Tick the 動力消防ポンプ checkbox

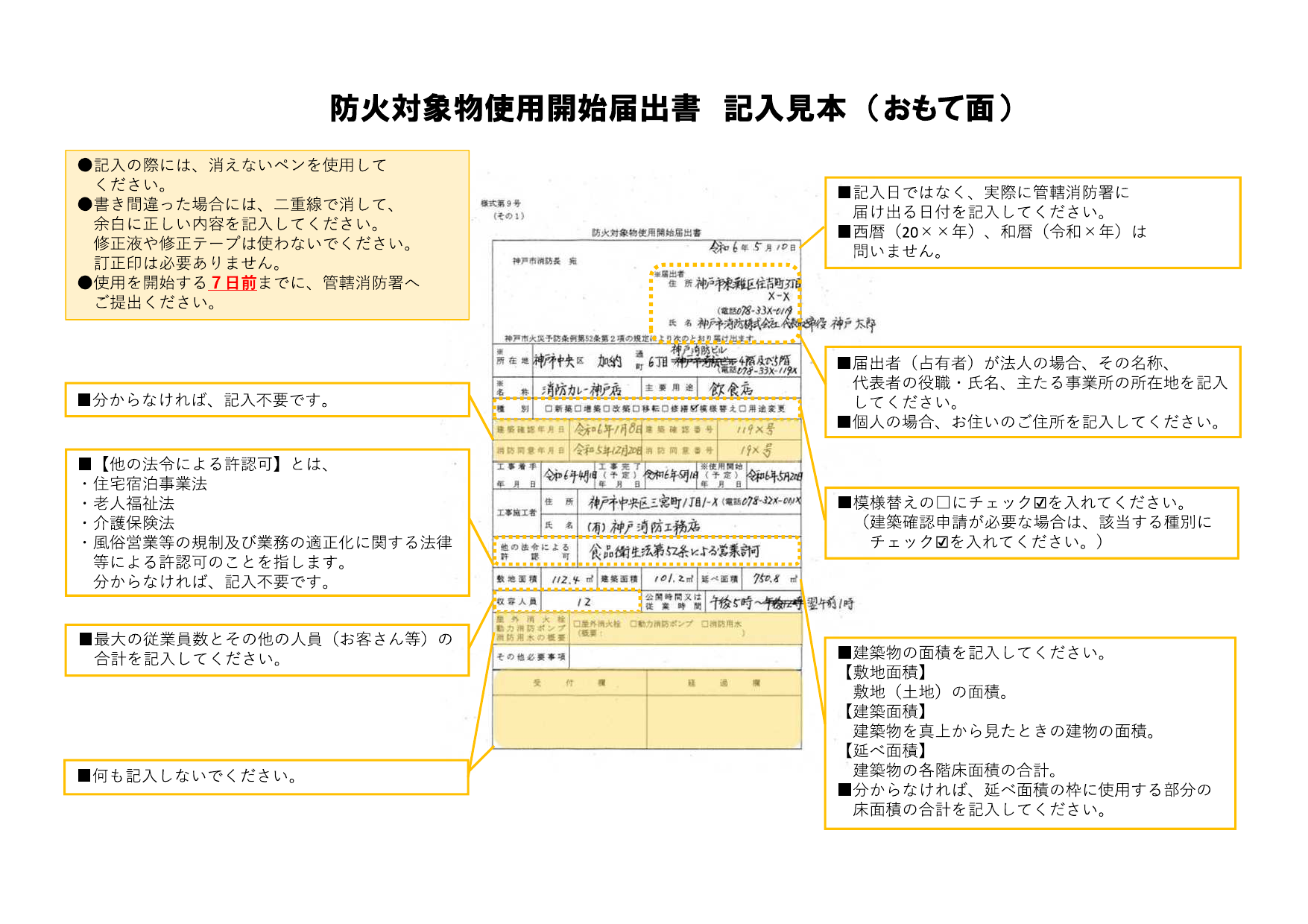[x=633, y=624]
